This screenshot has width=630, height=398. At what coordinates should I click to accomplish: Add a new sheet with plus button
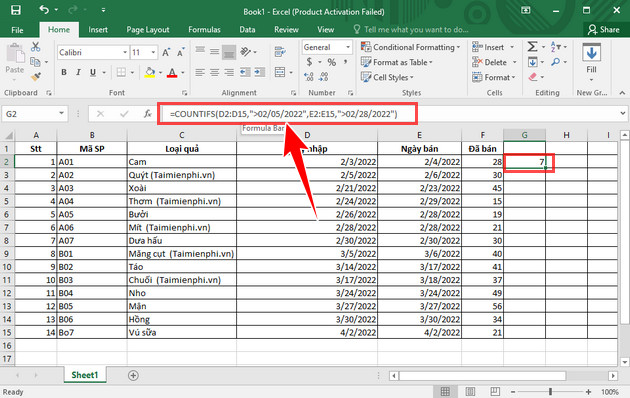[x=133, y=376]
